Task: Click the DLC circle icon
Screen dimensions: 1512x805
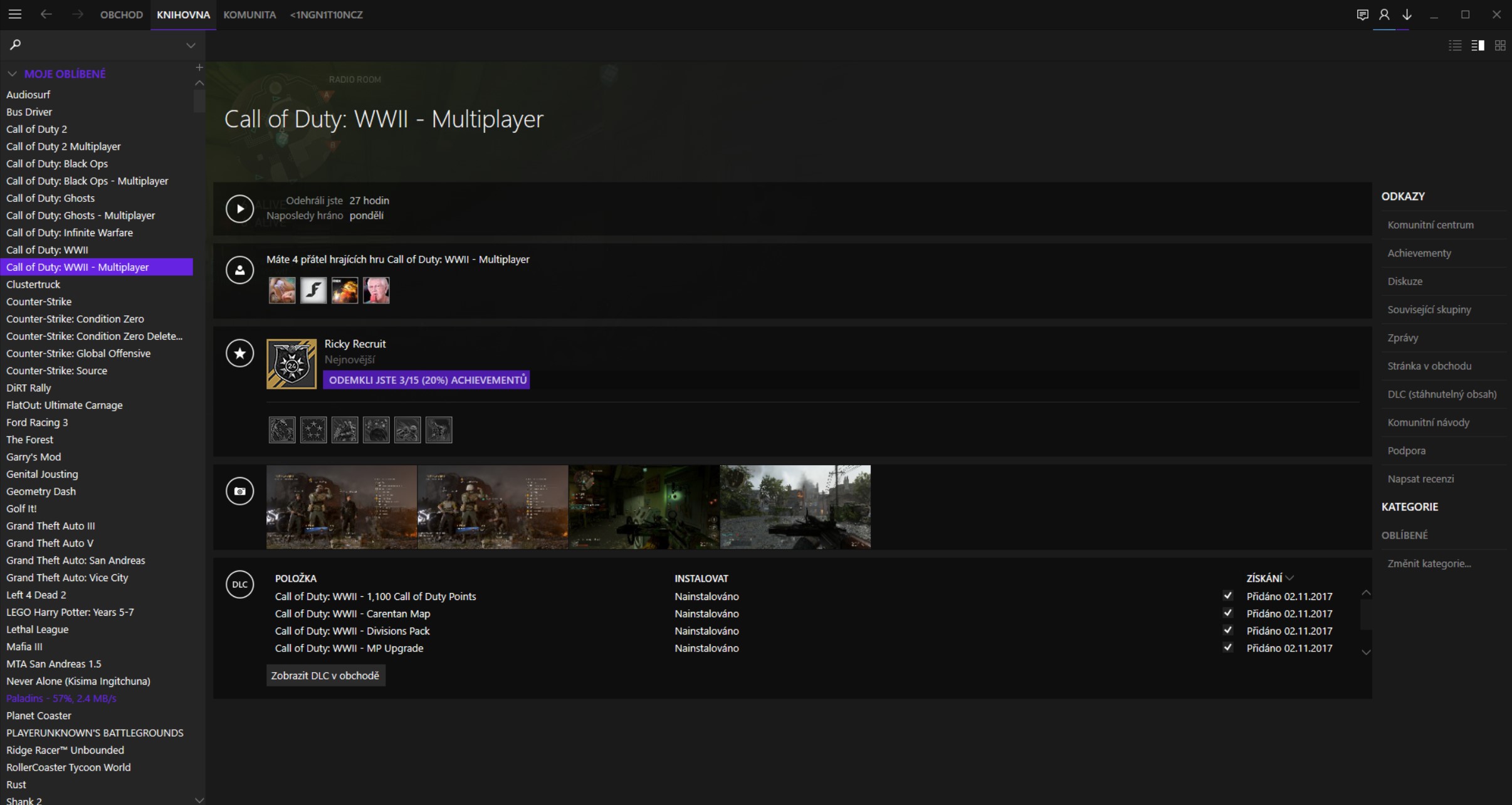Action: click(239, 584)
